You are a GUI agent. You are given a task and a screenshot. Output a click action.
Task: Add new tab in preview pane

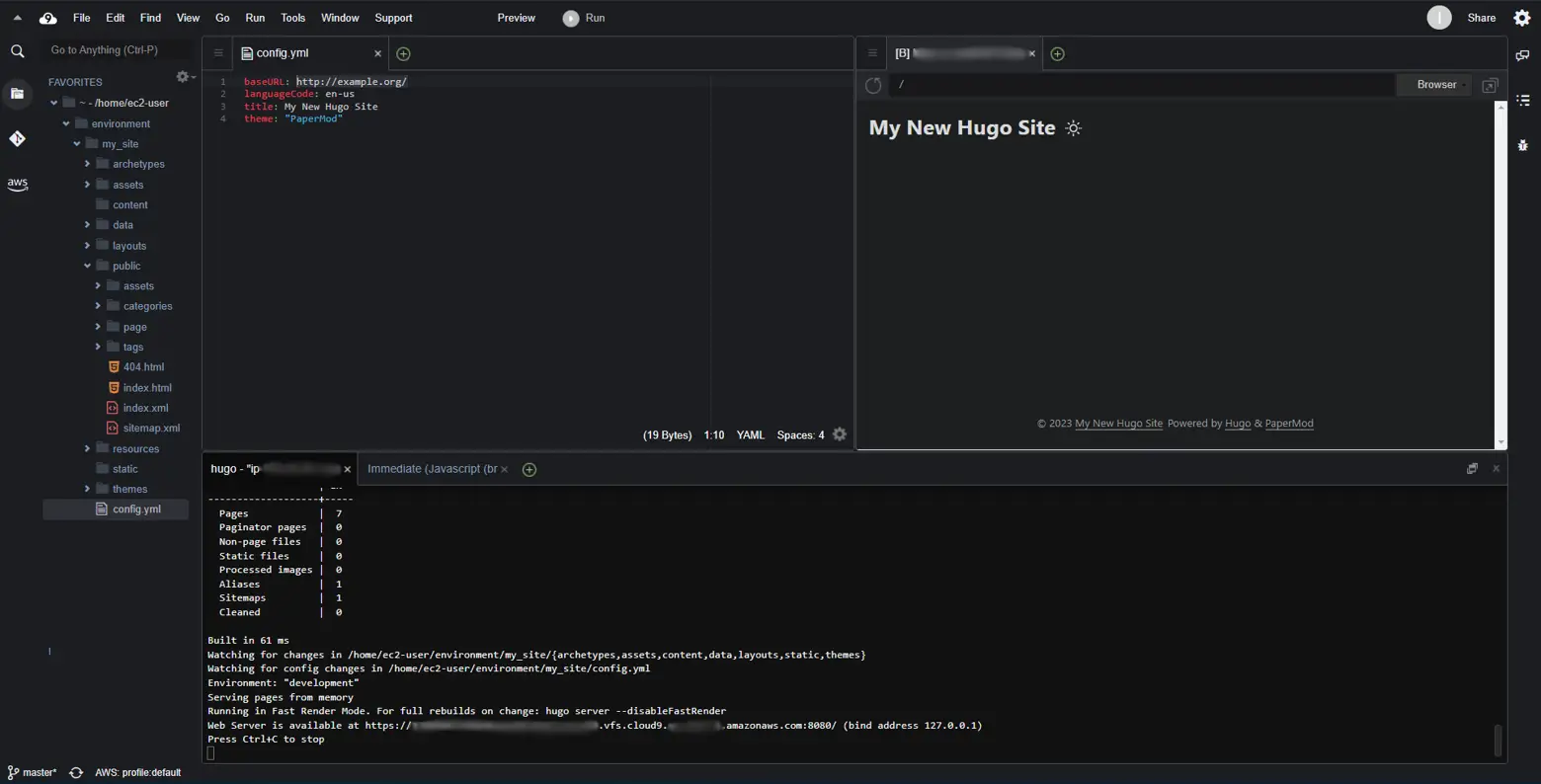tap(1057, 53)
